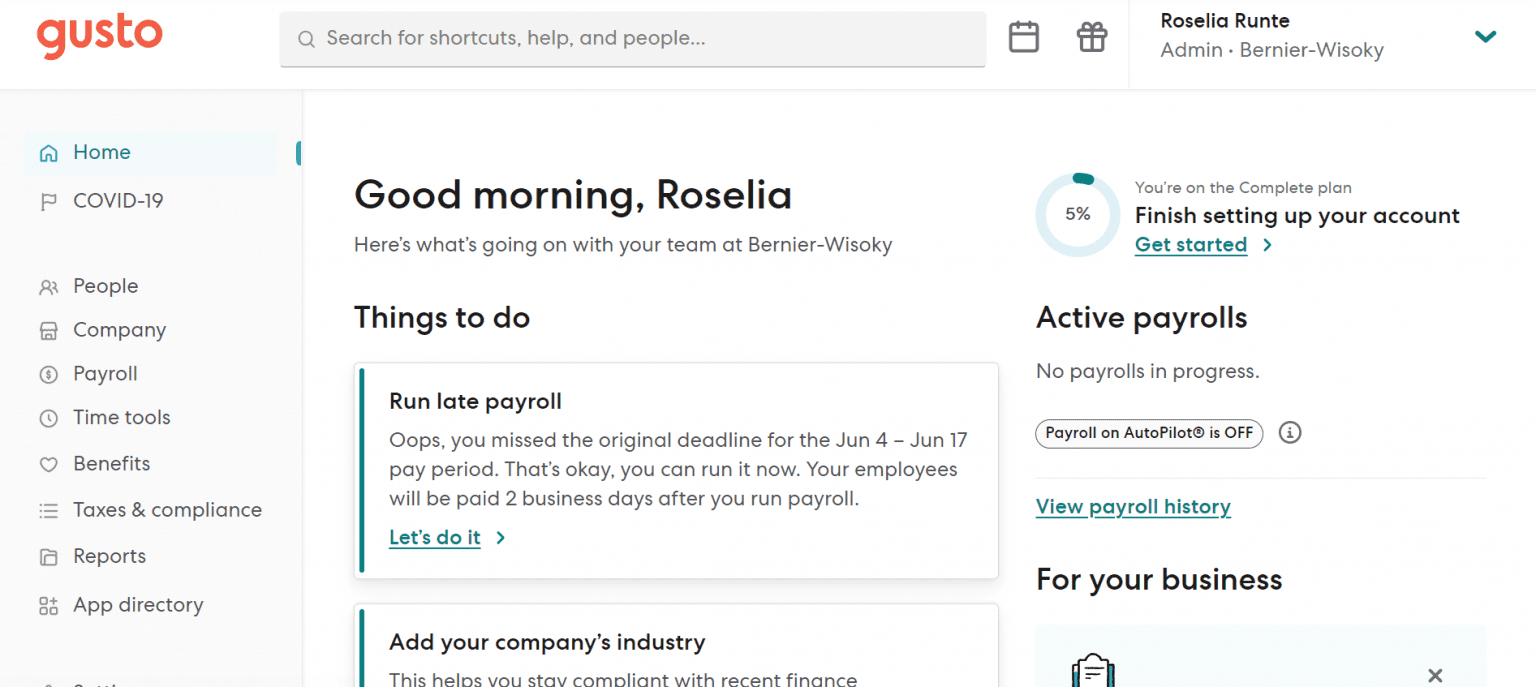Screen dimensions: 1536x687
Task: Click the Time tools clock icon
Action: (48, 419)
